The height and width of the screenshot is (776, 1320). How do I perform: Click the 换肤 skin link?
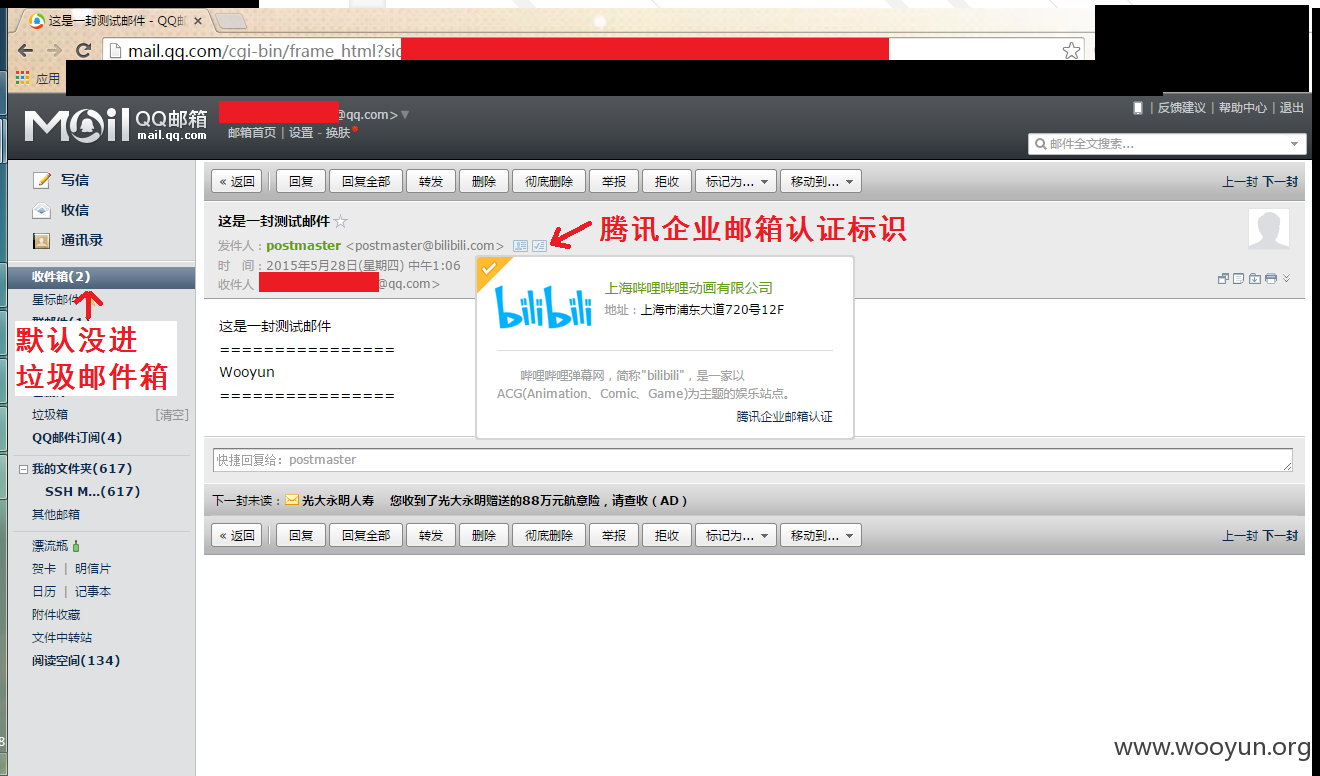[x=338, y=132]
